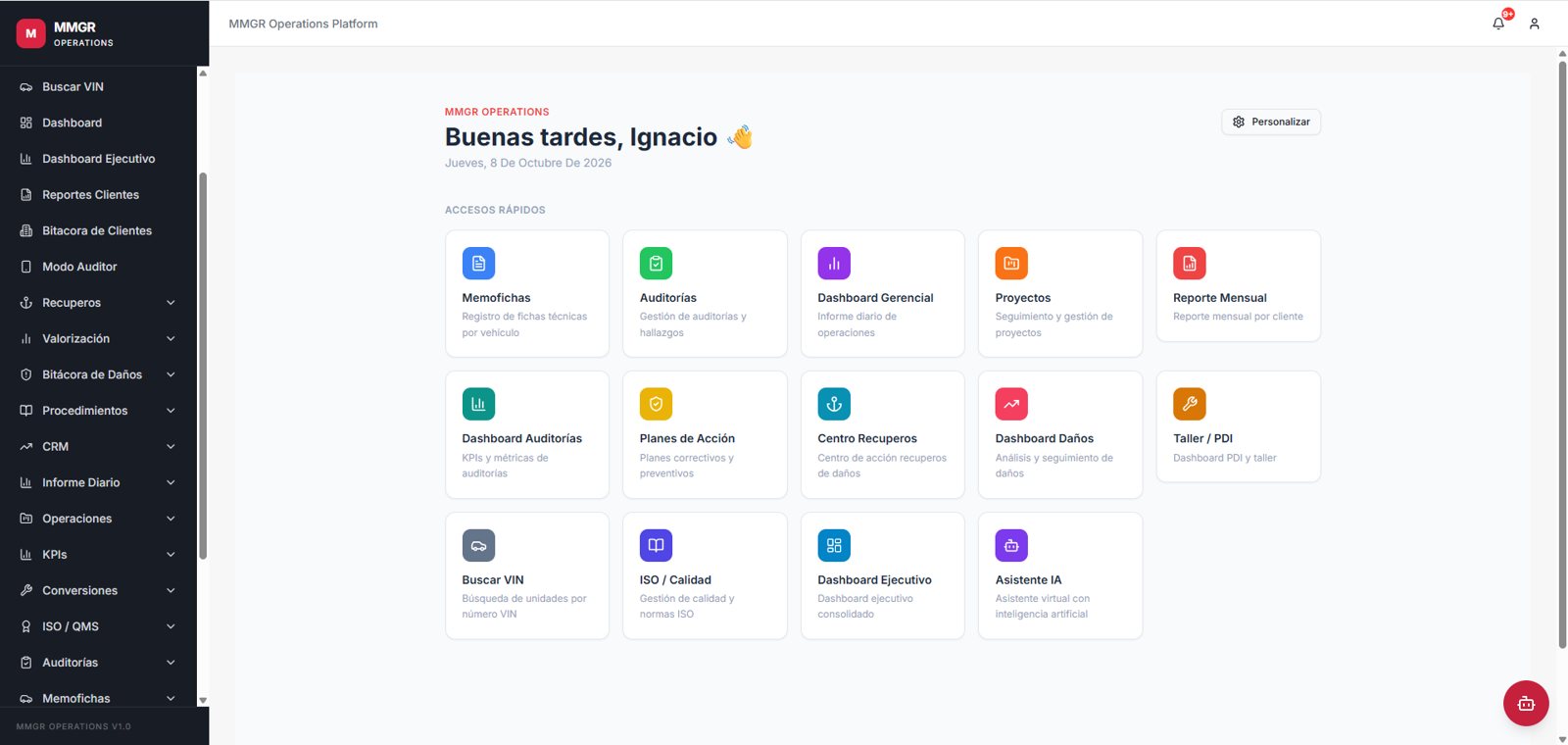
Task: Click the Dashboard Daños trend icon
Action: pyautogui.click(x=1011, y=404)
